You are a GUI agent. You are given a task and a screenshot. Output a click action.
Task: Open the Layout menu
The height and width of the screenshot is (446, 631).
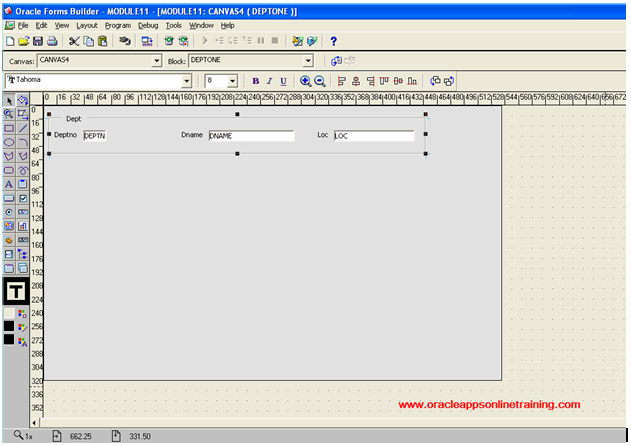pos(87,24)
